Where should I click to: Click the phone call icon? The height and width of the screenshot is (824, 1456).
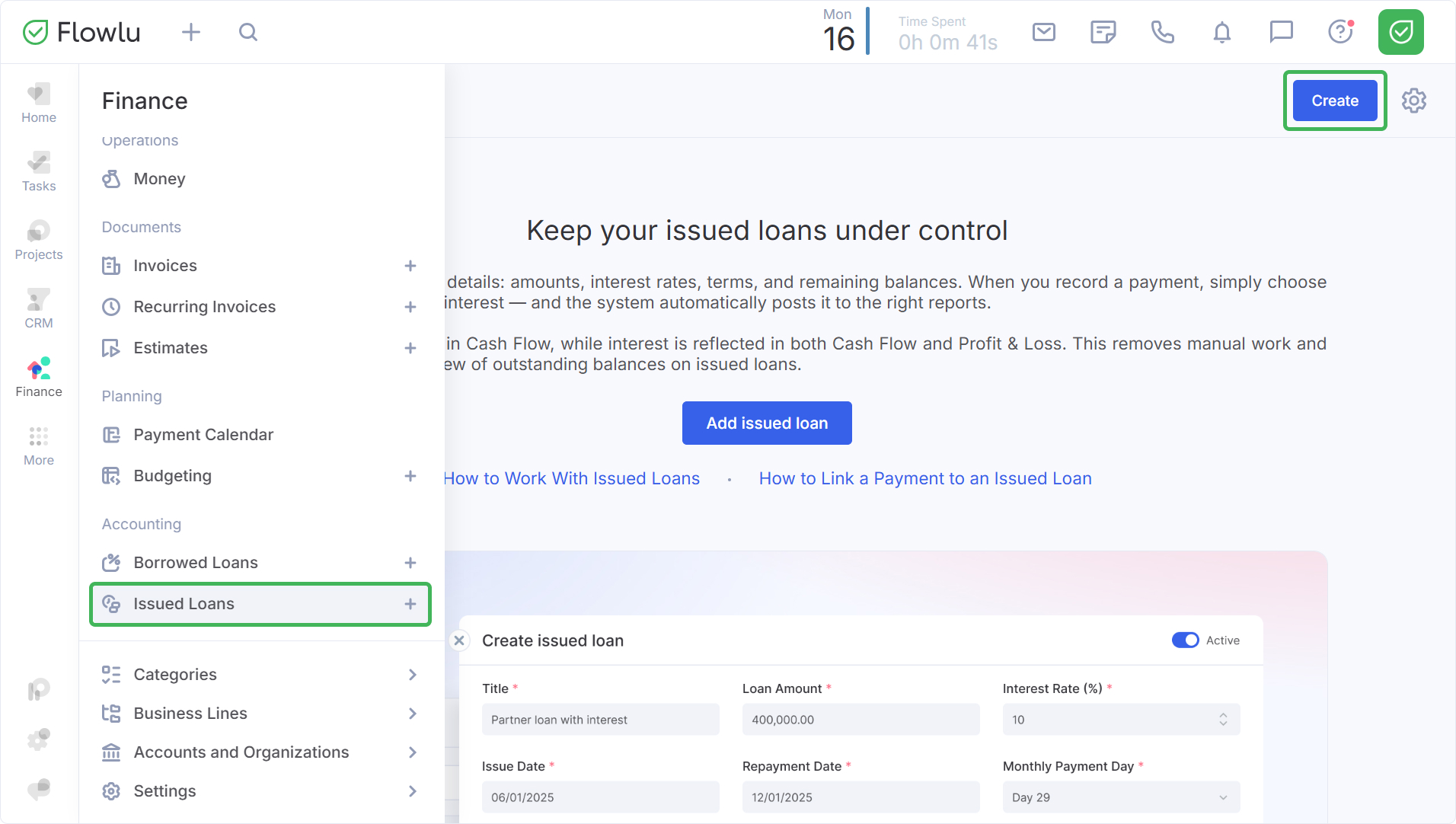(x=1162, y=32)
